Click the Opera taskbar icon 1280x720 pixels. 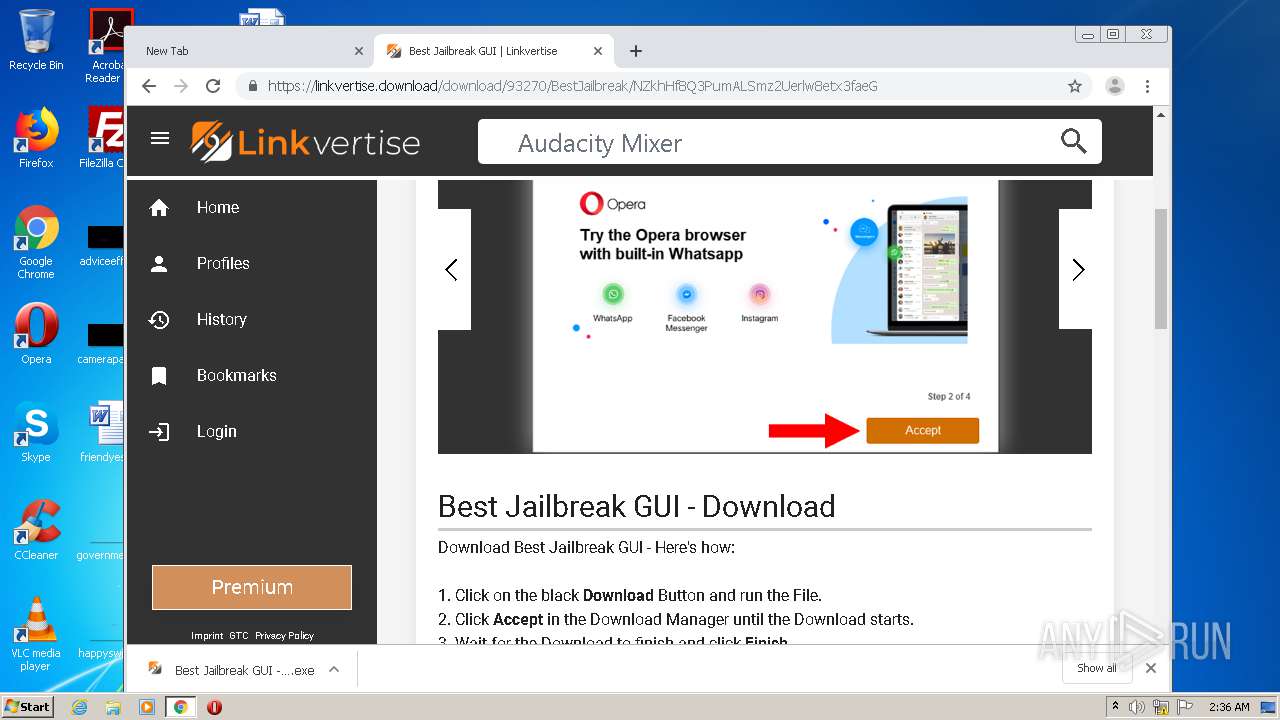tap(214, 707)
